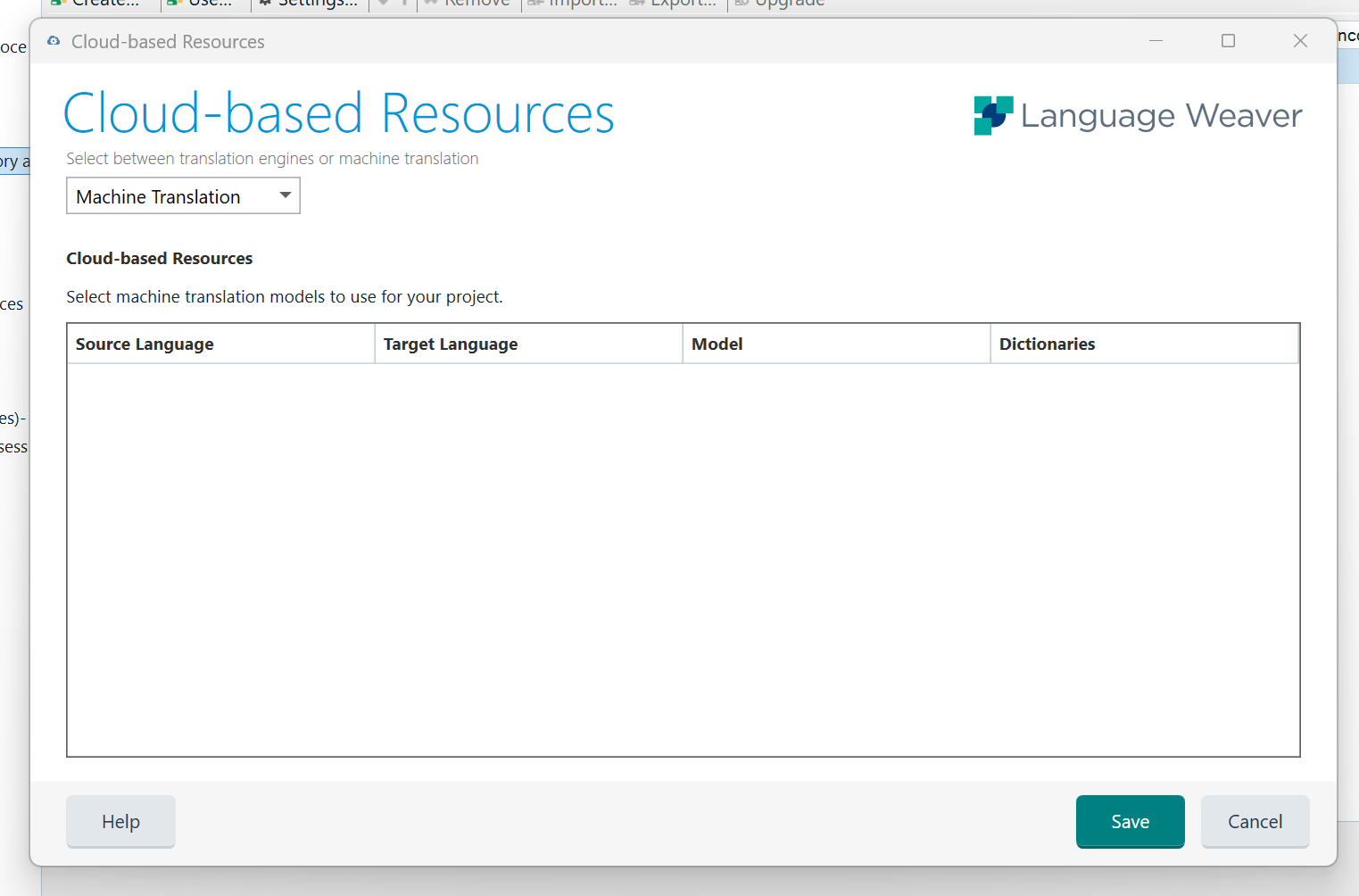Click the dropdown arrow on the resource type selector
This screenshot has width=1359, height=896.
point(285,195)
